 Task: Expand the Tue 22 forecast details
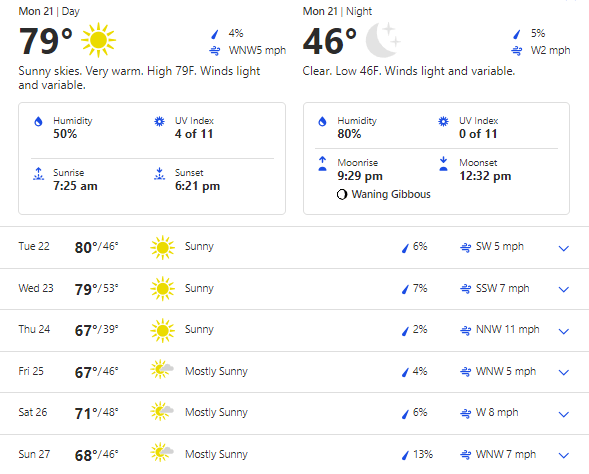point(563,248)
